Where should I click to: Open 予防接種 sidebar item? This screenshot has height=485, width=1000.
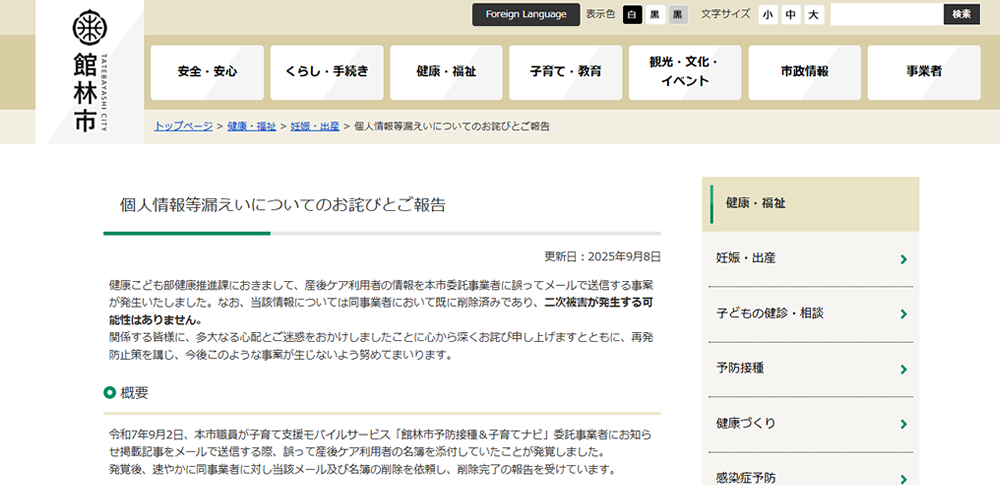point(811,369)
